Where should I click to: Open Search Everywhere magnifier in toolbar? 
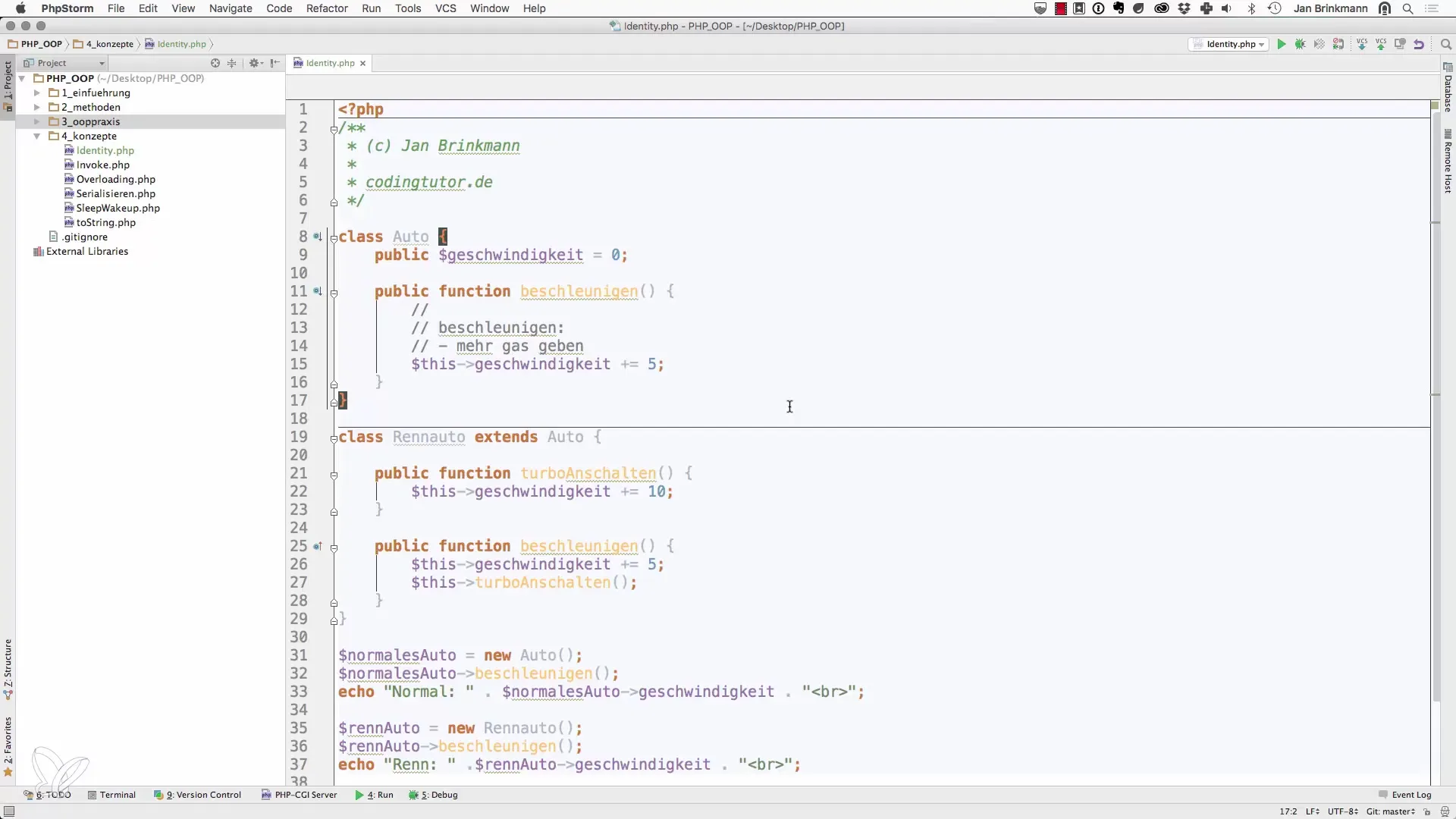[x=1445, y=44]
